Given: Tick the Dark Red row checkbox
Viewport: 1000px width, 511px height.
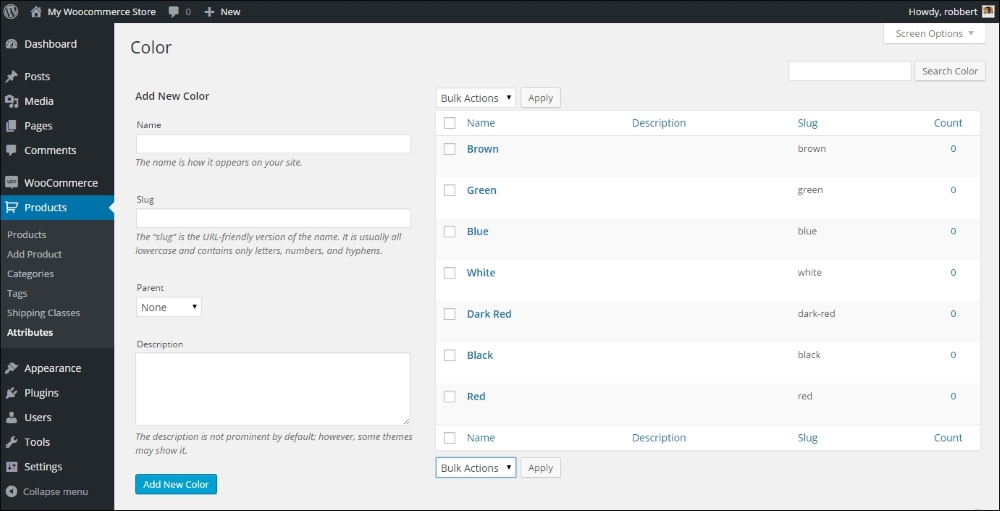Looking at the screenshot, I should click(450, 314).
